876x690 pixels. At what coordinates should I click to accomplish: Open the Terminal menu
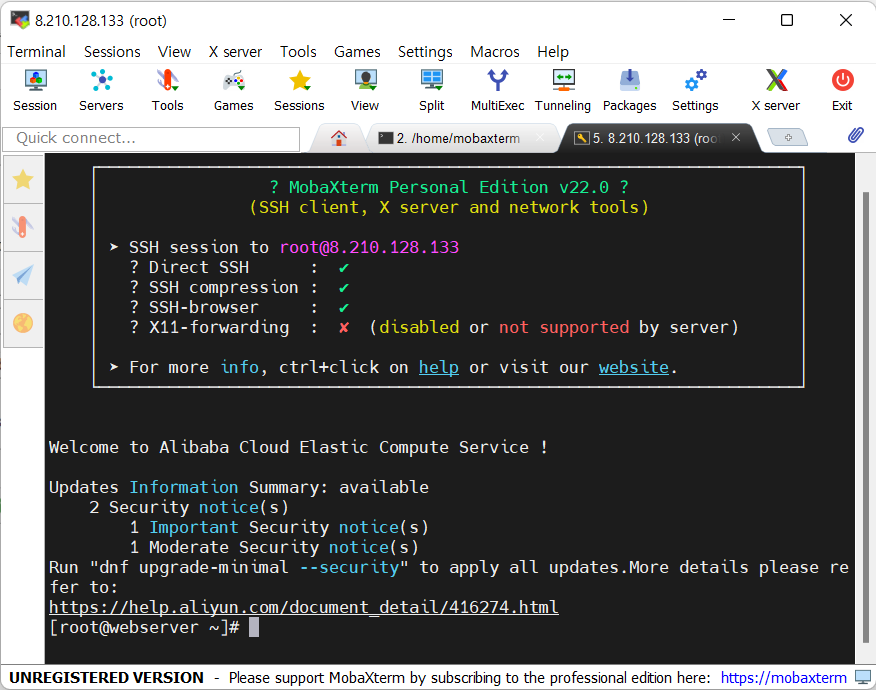36,52
